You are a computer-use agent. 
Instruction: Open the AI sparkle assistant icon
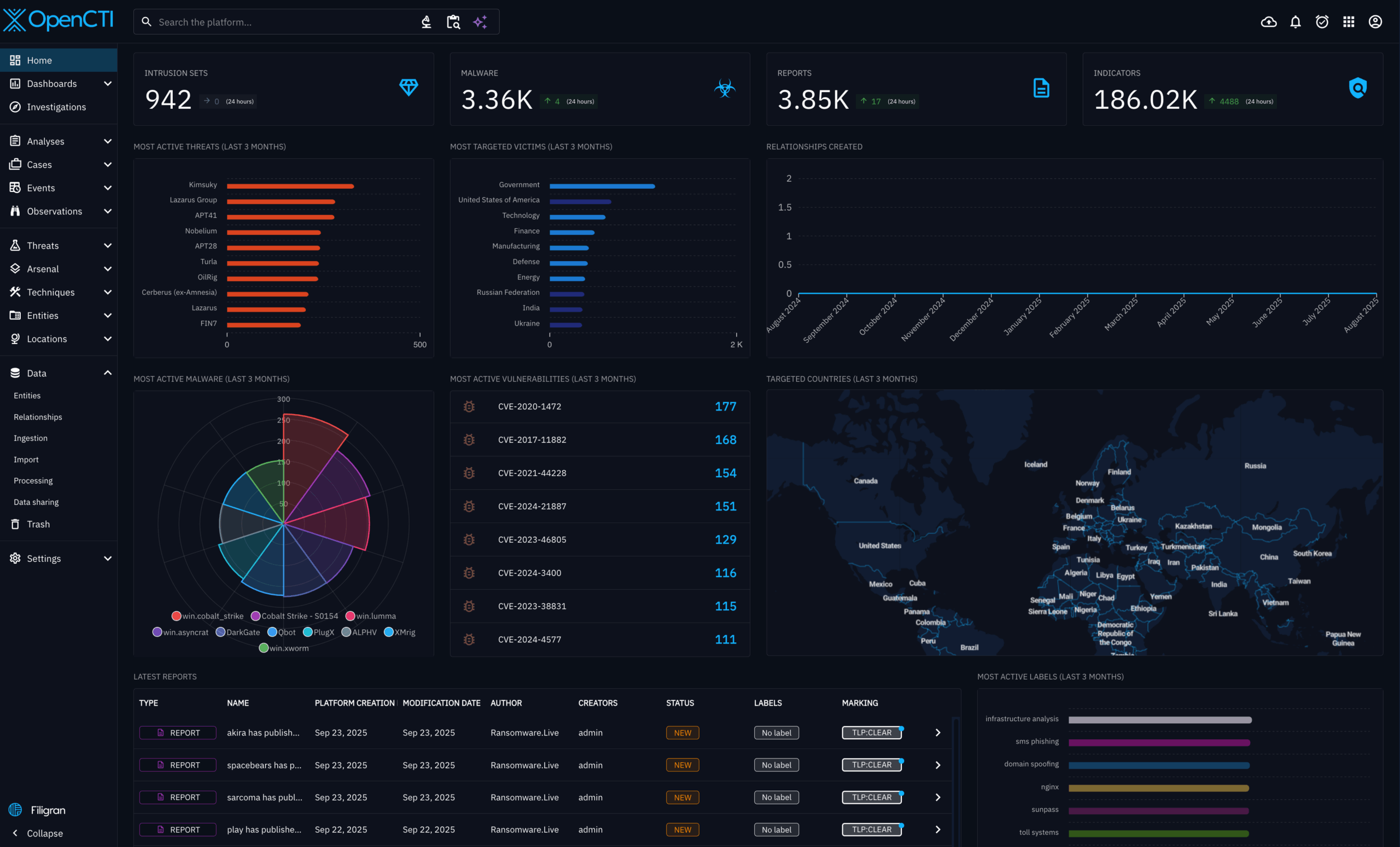[x=480, y=21]
